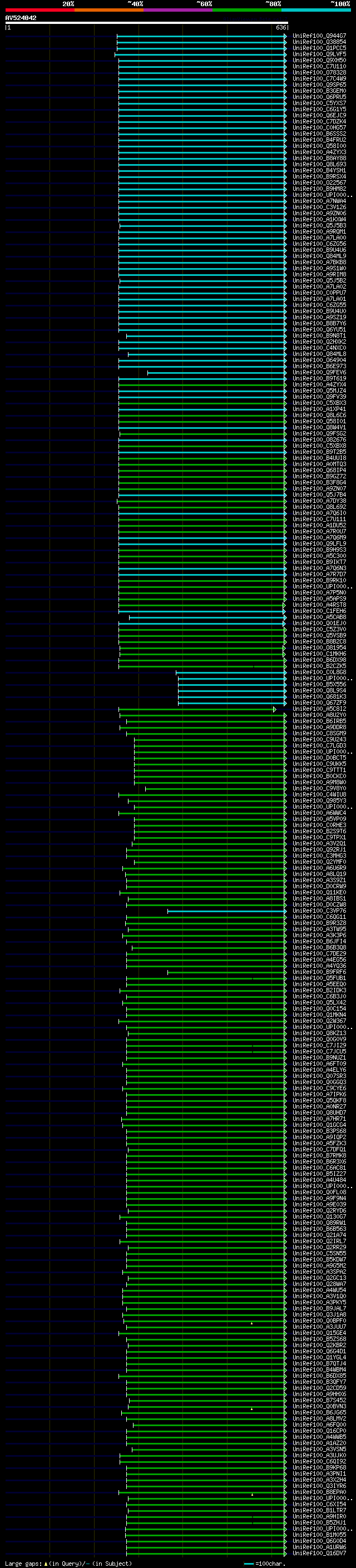Select label UniRef100_O78328

tap(319, 72)
